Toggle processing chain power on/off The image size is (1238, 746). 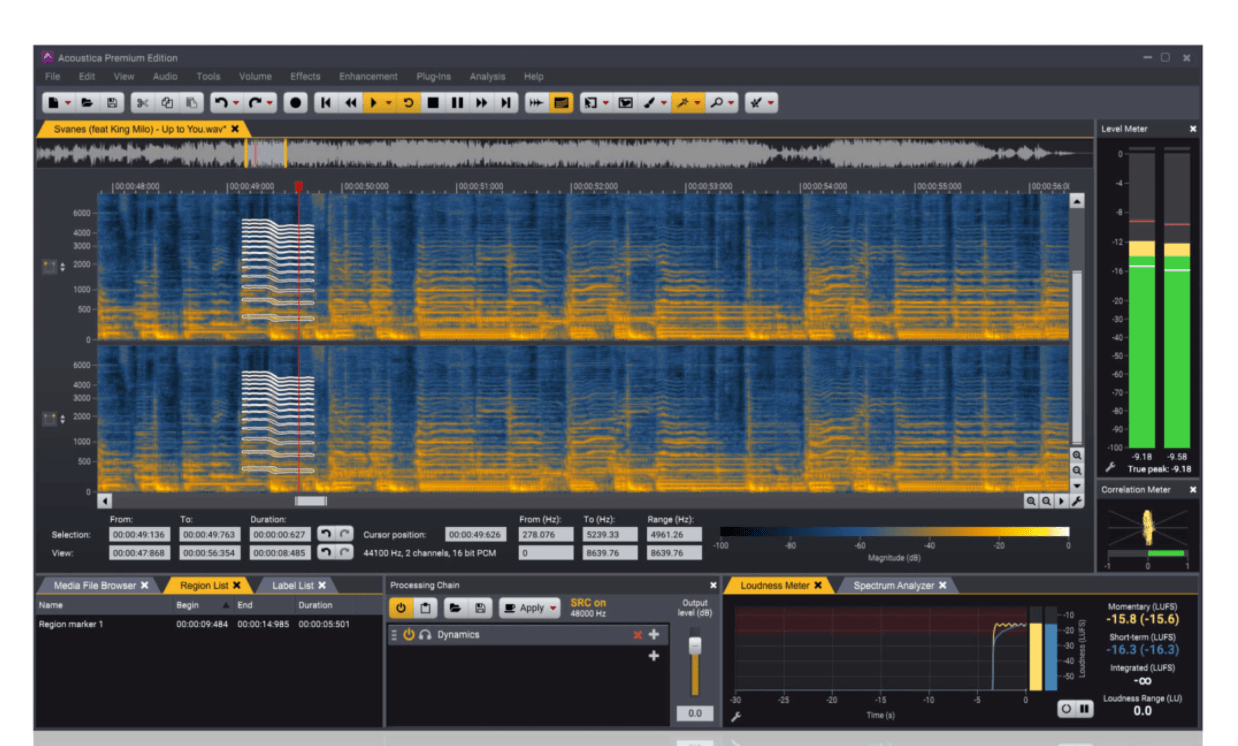point(400,608)
